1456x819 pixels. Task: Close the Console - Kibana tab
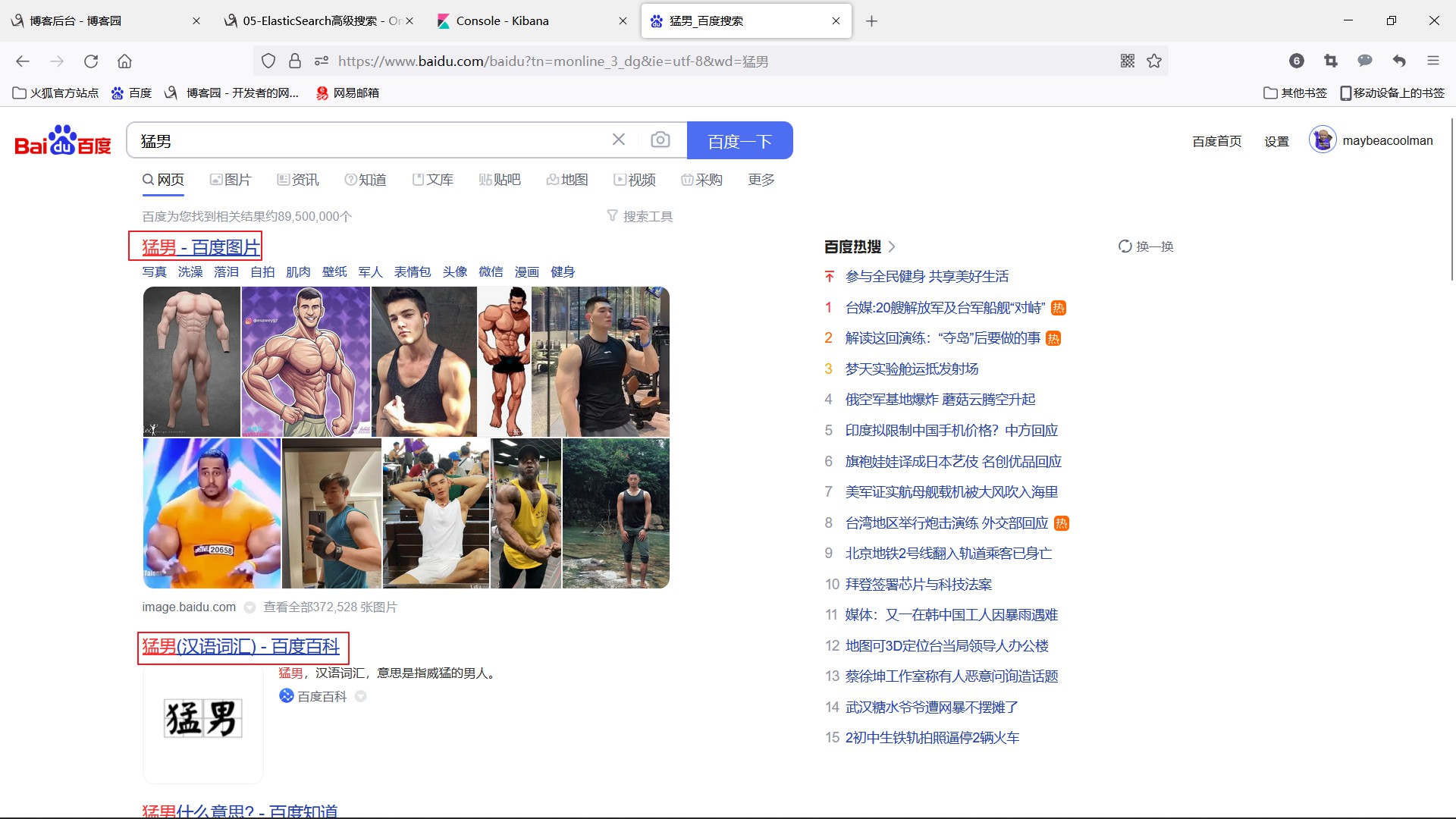coord(623,21)
